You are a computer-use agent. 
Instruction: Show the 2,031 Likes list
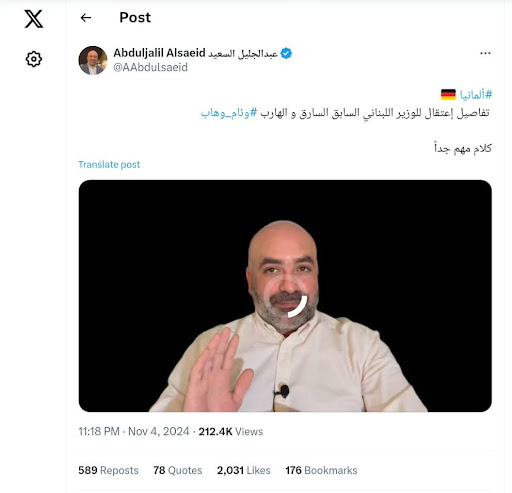tap(244, 470)
